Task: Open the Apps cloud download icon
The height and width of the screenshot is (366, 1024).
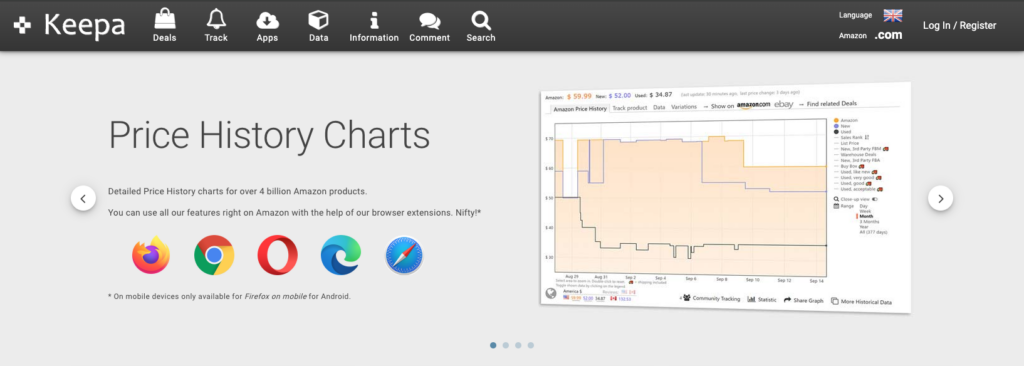Action: pos(267,20)
